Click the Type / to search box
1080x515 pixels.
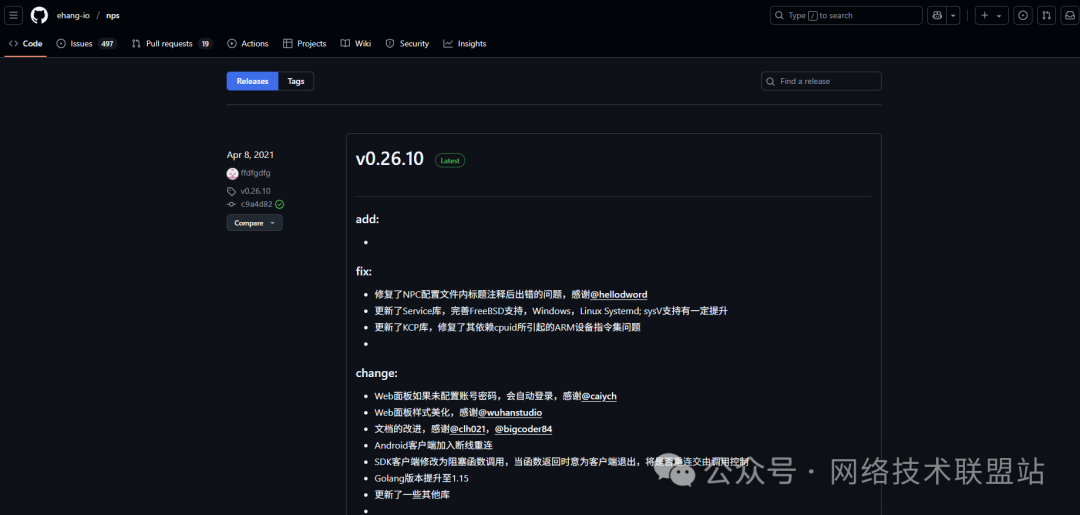point(845,15)
